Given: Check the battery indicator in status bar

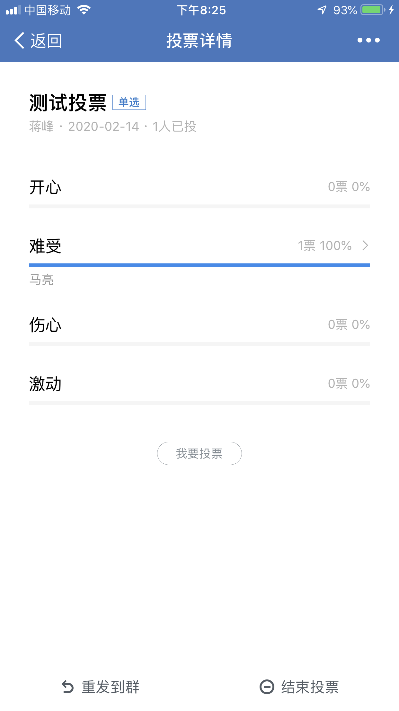Looking at the screenshot, I should point(373,10).
